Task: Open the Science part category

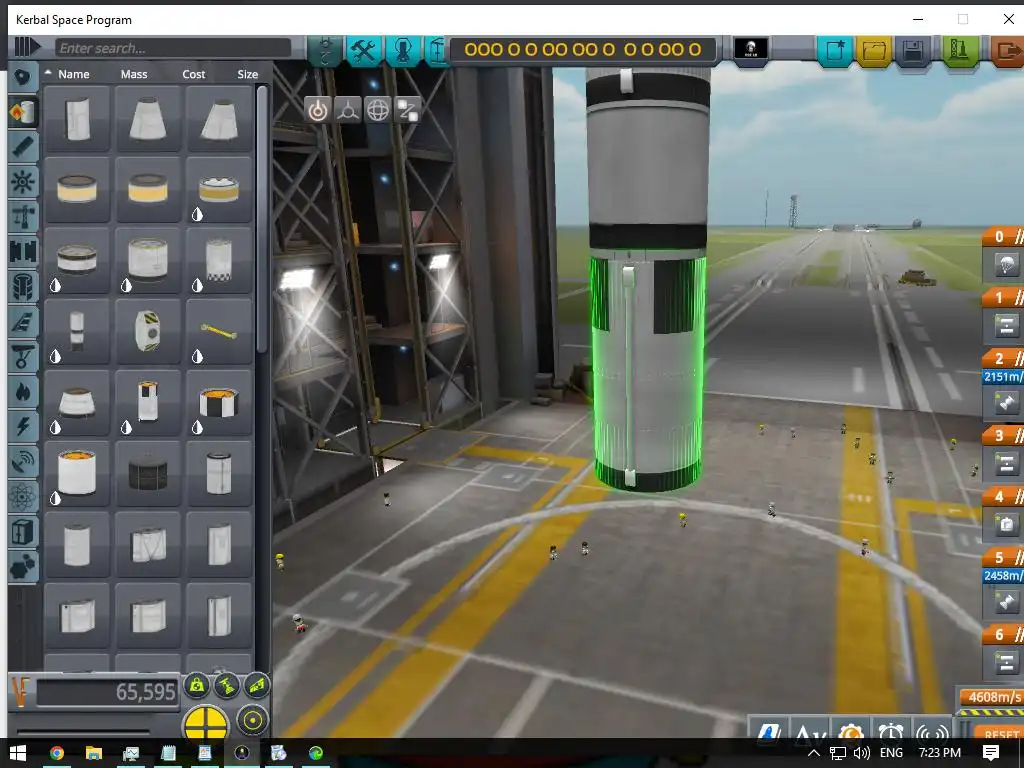Action: 23,497
